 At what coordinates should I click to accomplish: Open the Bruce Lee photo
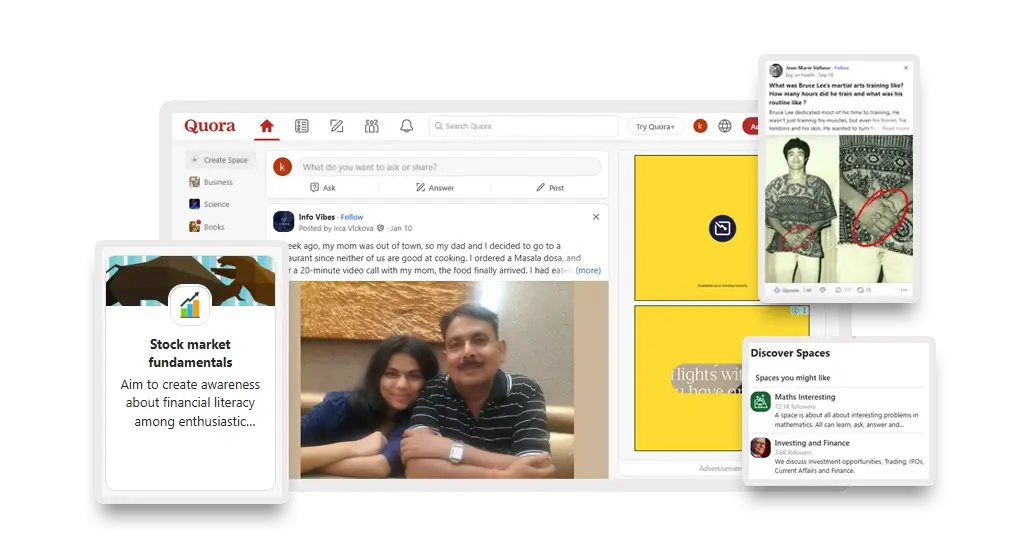click(x=839, y=209)
